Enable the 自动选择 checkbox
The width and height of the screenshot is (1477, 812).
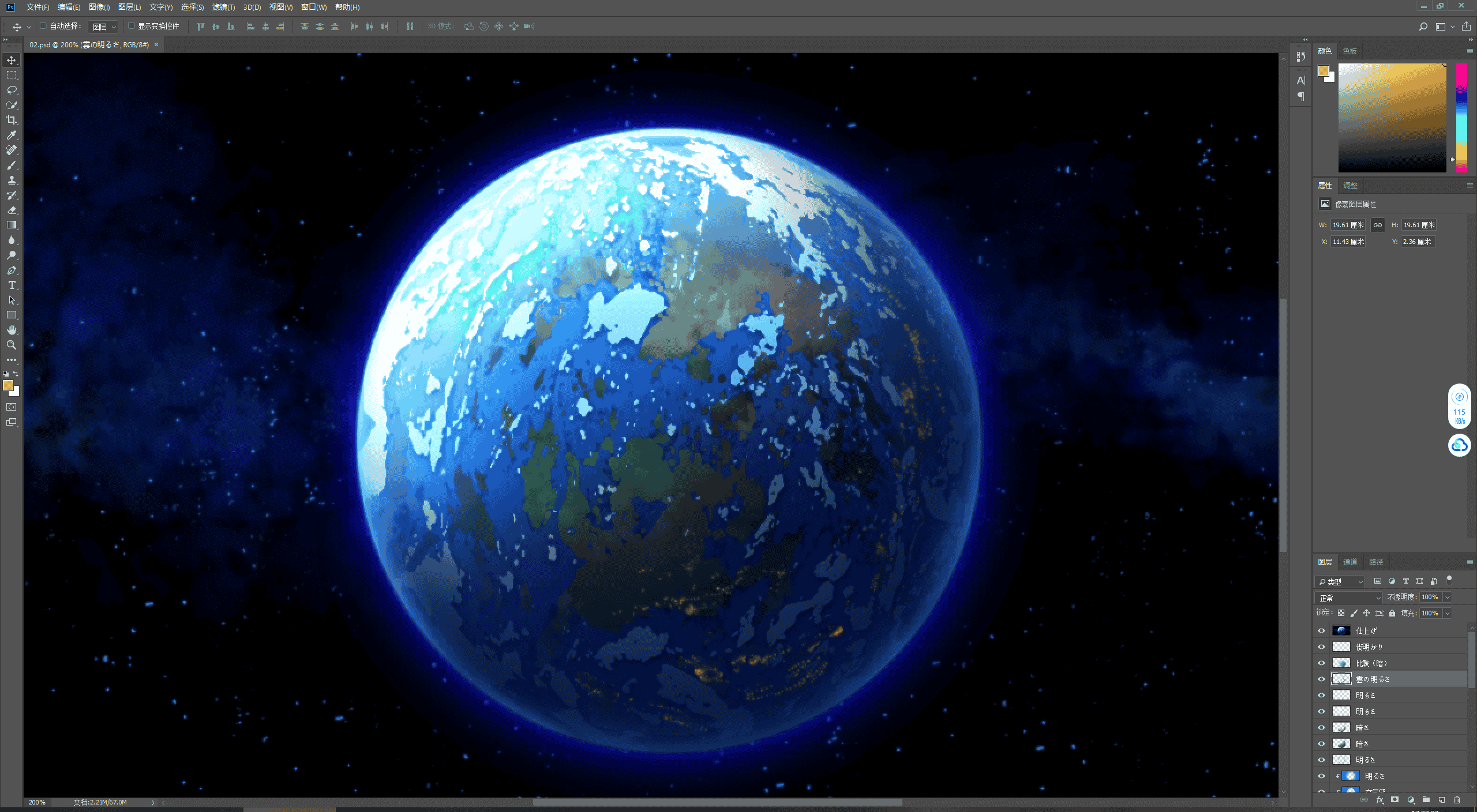point(43,26)
